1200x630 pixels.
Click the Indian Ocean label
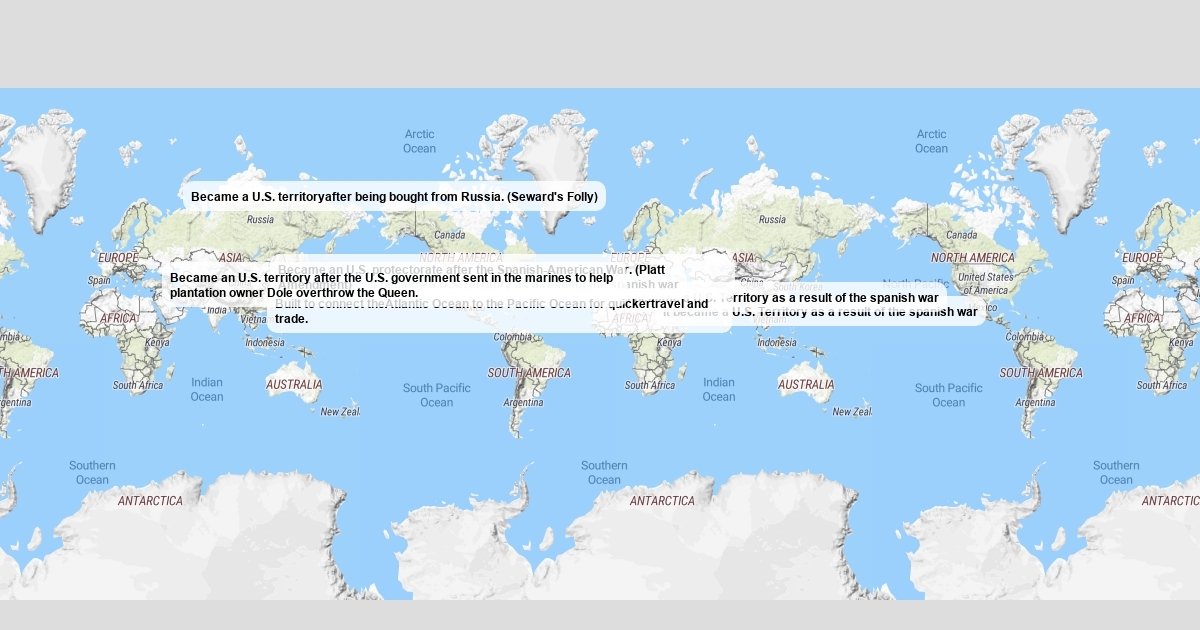207,390
